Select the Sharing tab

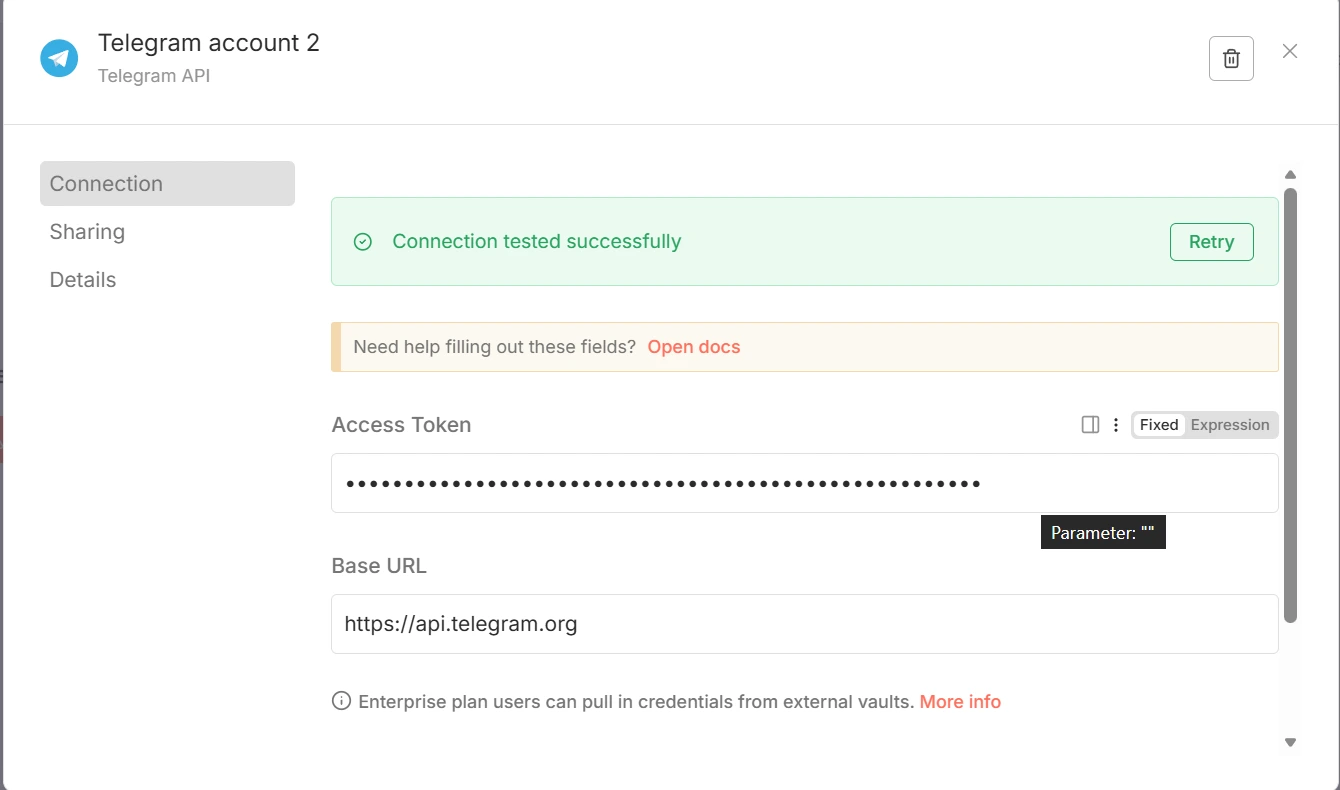tap(87, 231)
